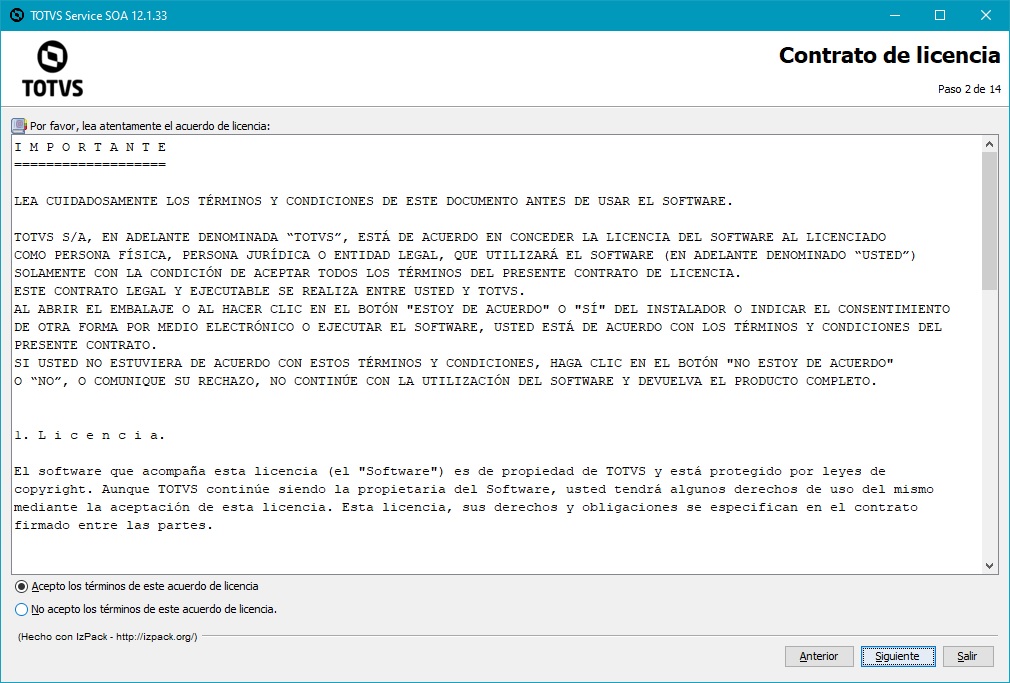Click the '1. L i c e n c i a.' section title
Image resolution: width=1010 pixels, height=683 pixels.
[x=90, y=436]
